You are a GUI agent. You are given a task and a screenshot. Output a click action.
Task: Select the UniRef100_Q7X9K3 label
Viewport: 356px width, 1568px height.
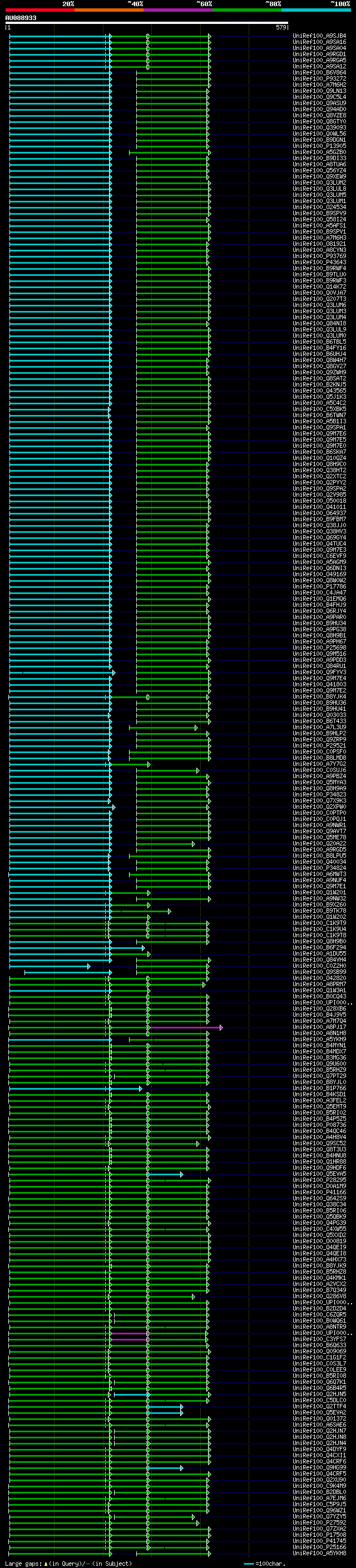tap(319, 800)
